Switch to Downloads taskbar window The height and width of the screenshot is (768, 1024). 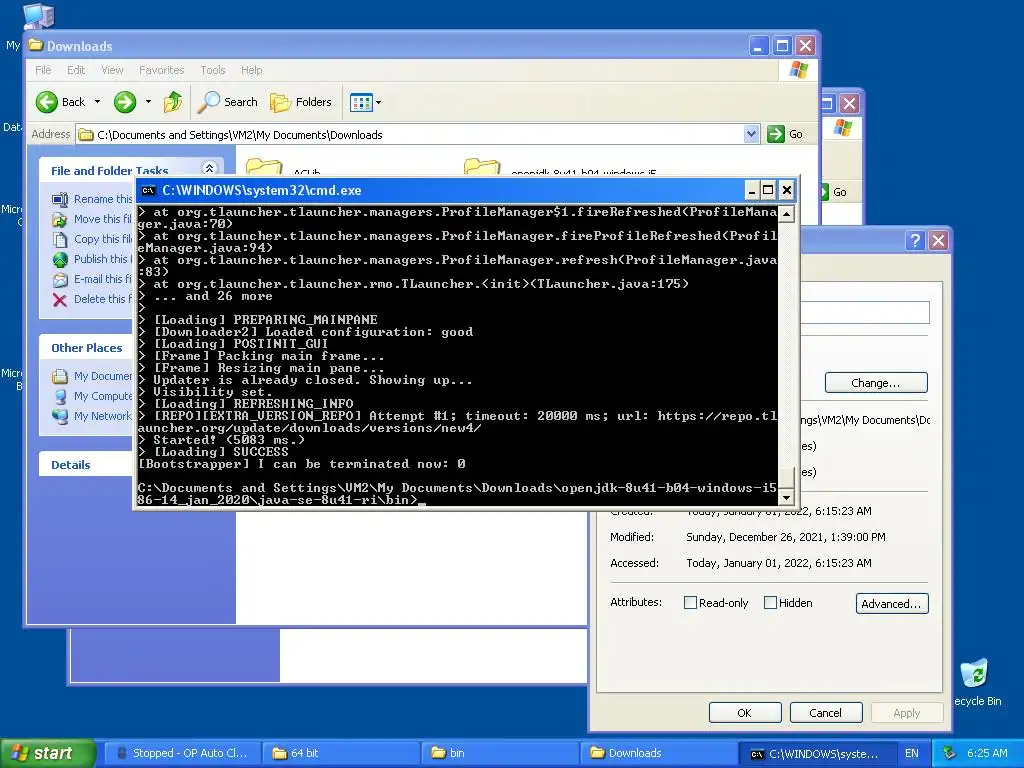tap(660, 753)
